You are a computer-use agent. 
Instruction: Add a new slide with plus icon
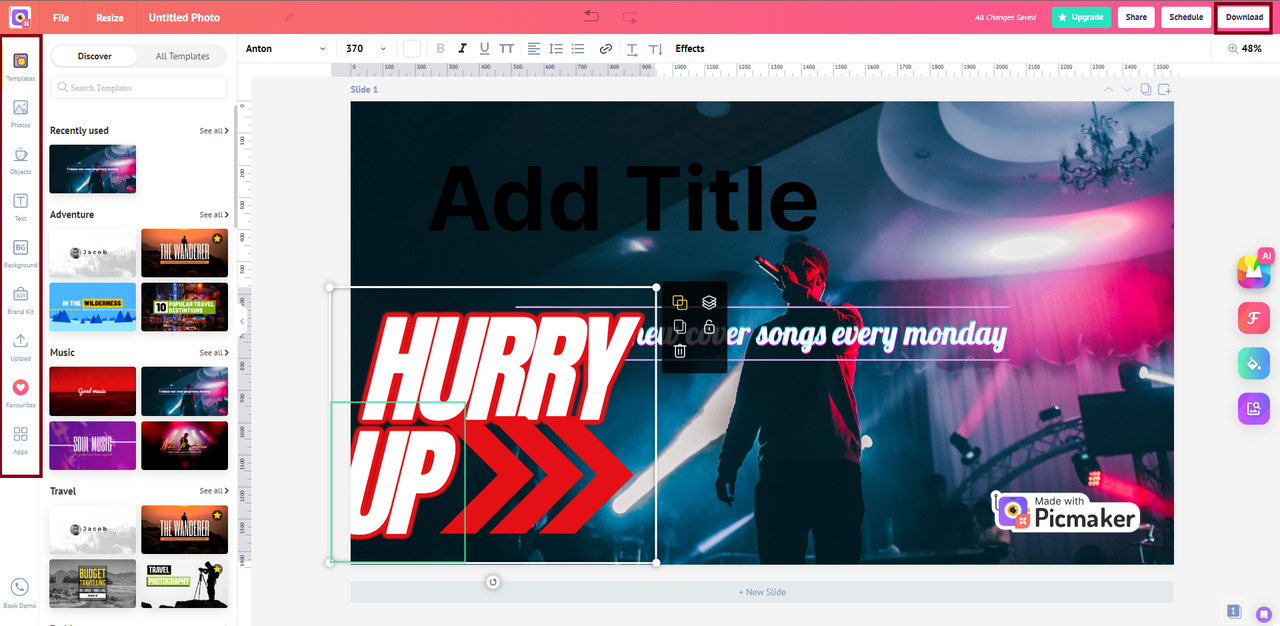[x=1164, y=89]
